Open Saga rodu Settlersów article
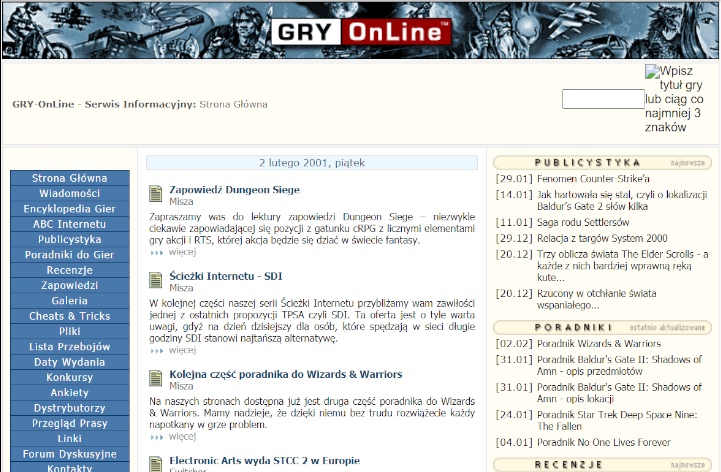The image size is (721, 472). click(583, 222)
